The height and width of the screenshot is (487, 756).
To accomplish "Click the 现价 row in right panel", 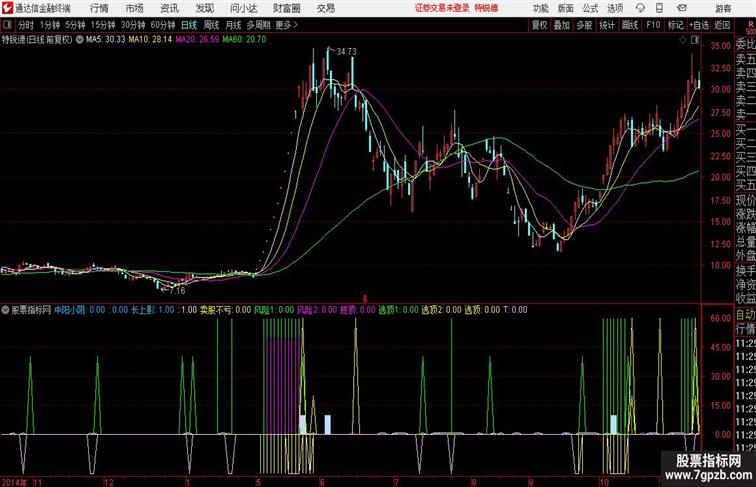I will [745, 200].
